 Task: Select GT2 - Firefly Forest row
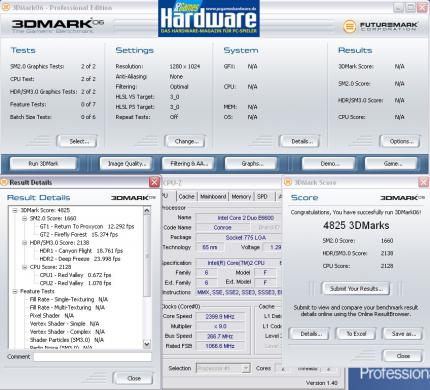click(x=79, y=235)
